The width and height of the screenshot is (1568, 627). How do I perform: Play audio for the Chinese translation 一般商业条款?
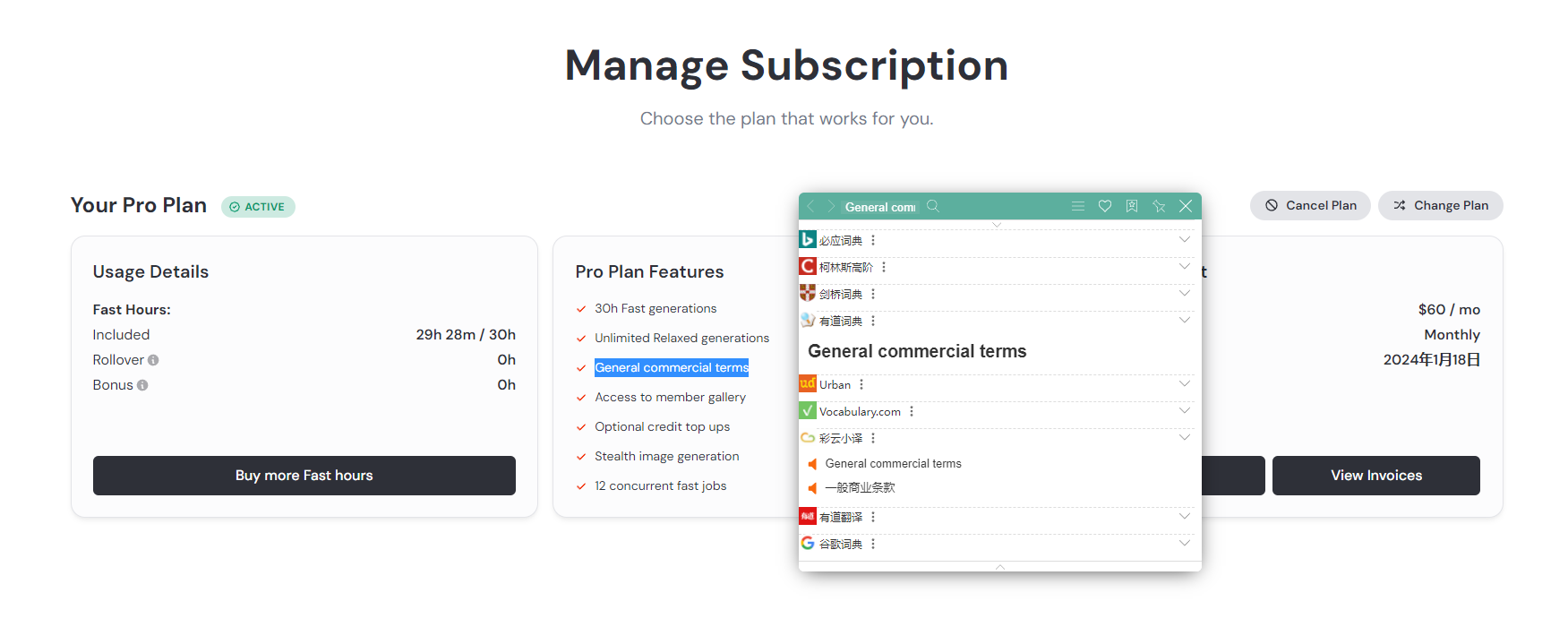pyautogui.click(x=813, y=488)
